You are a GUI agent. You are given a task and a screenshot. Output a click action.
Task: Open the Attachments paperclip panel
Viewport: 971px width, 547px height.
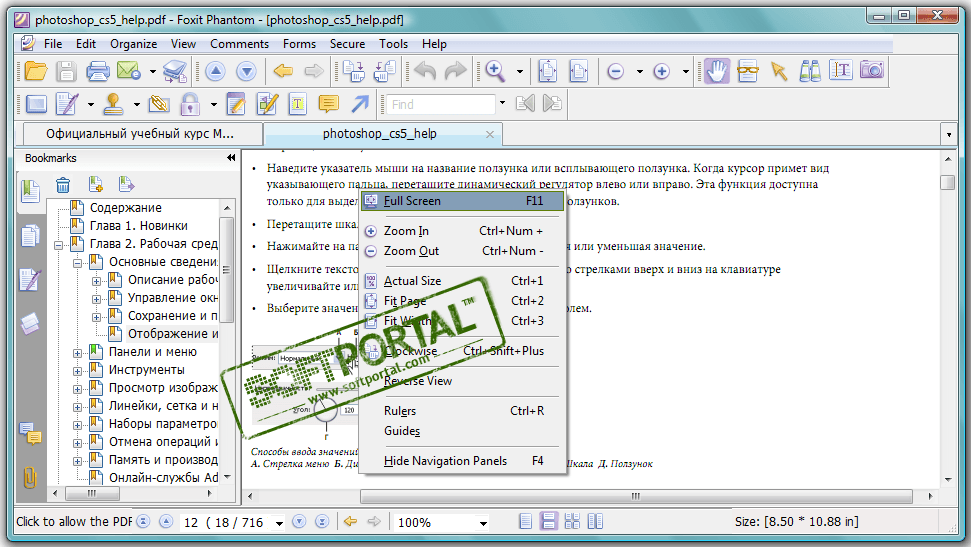click(x=30, y=478)
